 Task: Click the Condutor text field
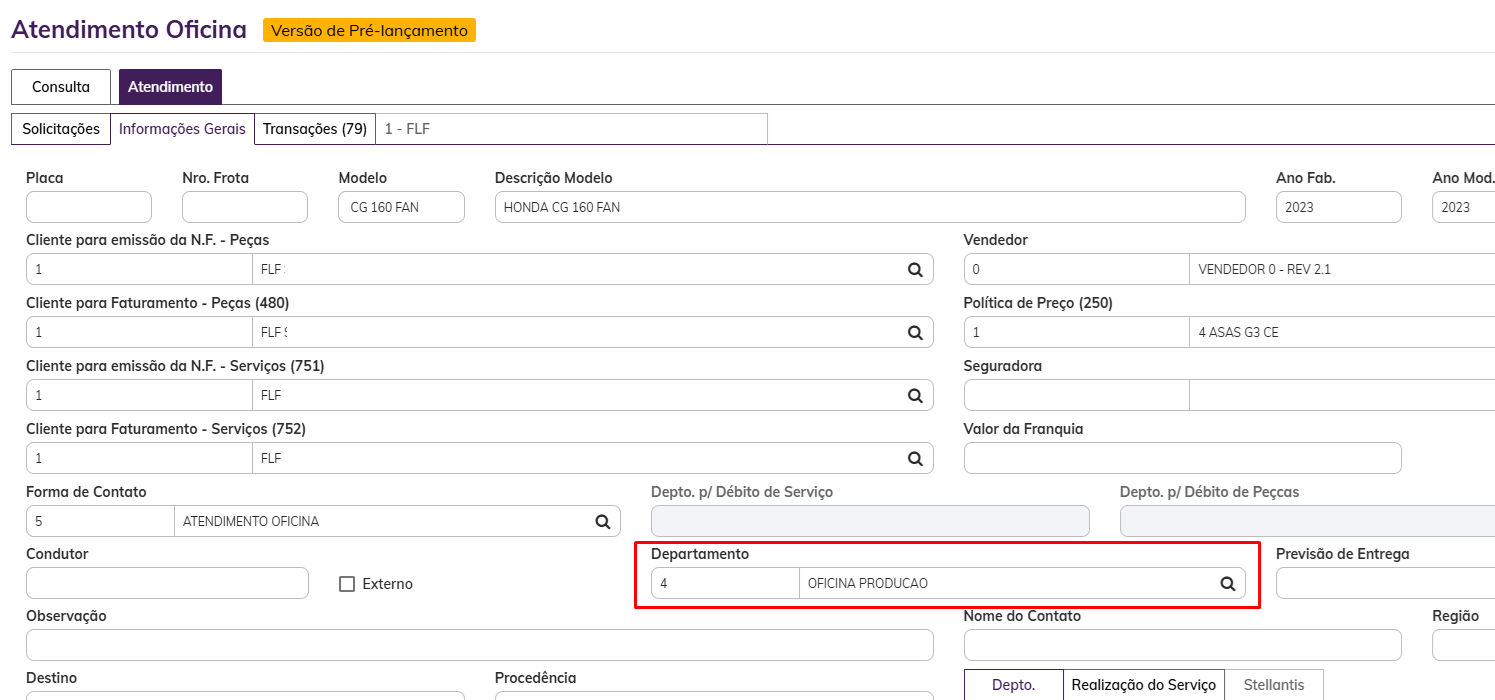pyautogui.click(x=167, y=583)
